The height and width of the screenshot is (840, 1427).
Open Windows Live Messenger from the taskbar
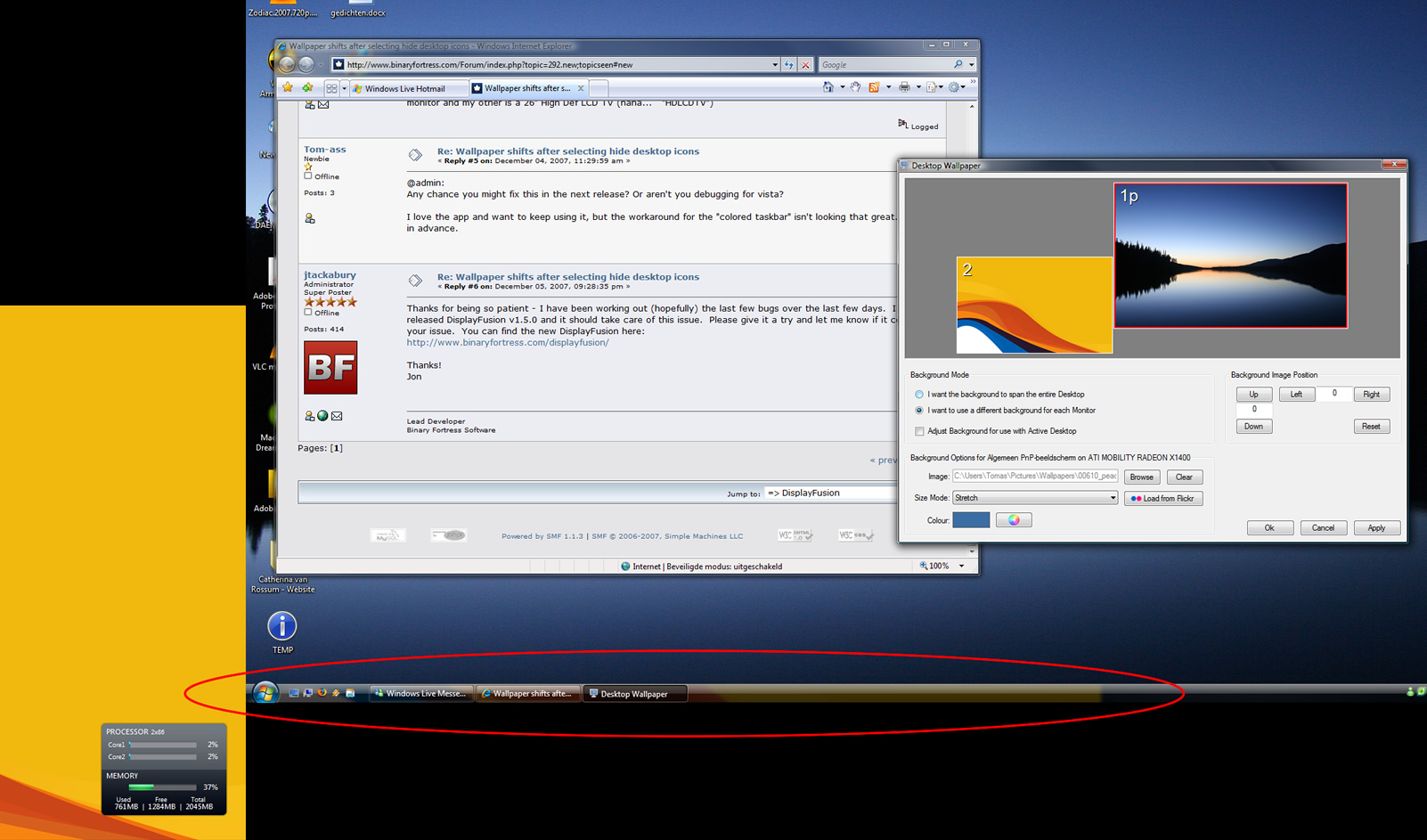[420, 694]
